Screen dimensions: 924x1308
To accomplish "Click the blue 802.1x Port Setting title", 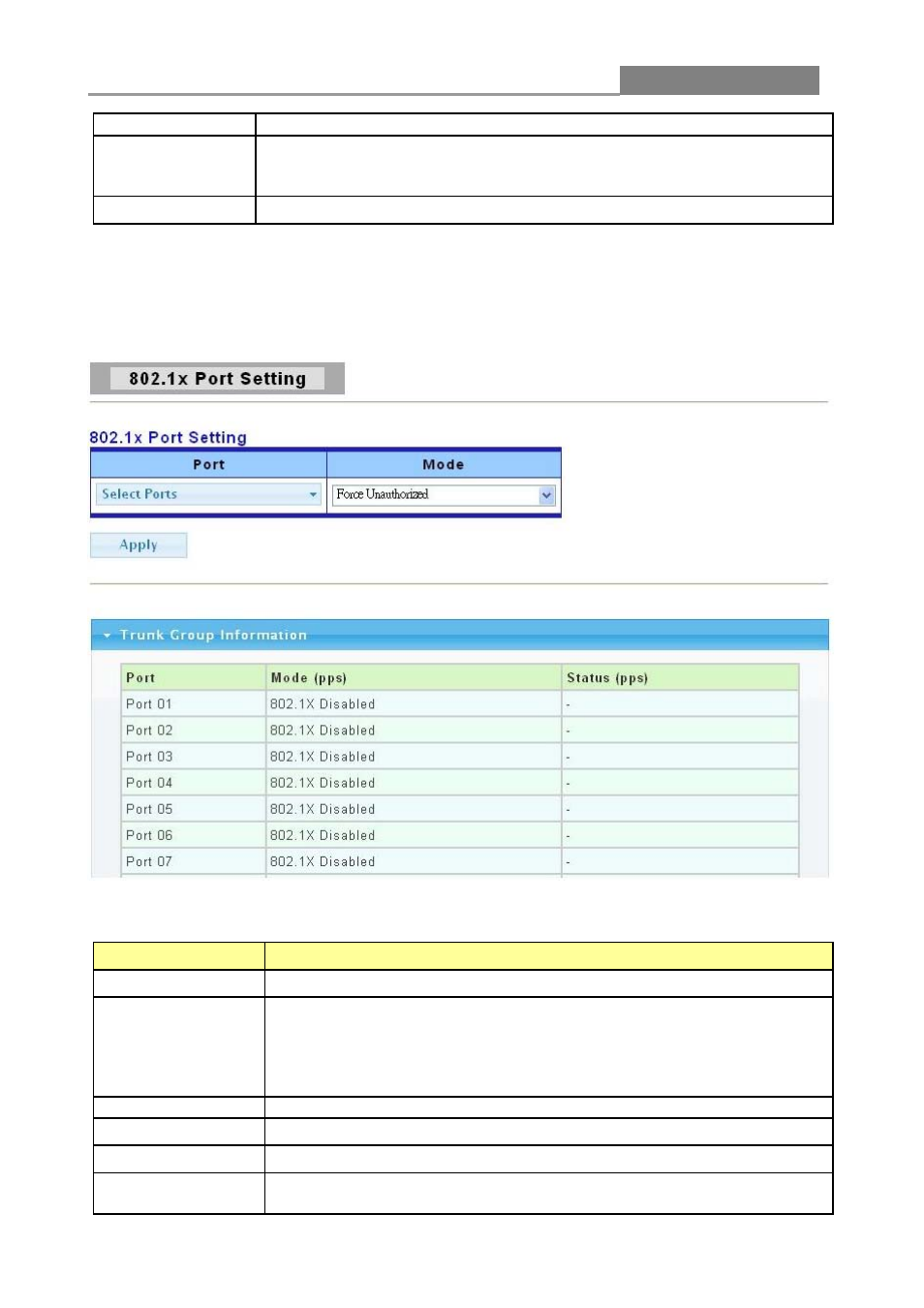I will 168,438.
